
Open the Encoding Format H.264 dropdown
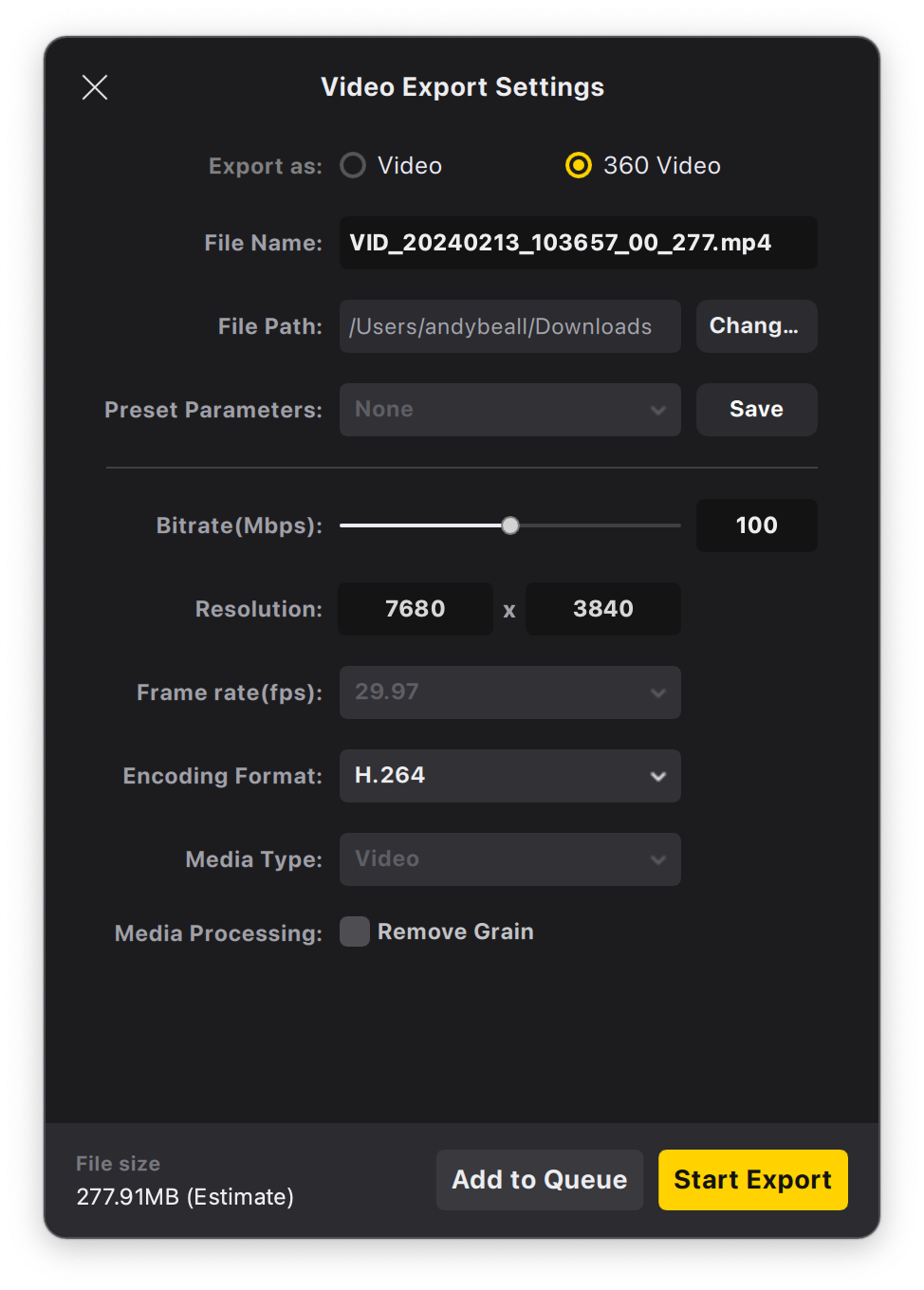509,776
